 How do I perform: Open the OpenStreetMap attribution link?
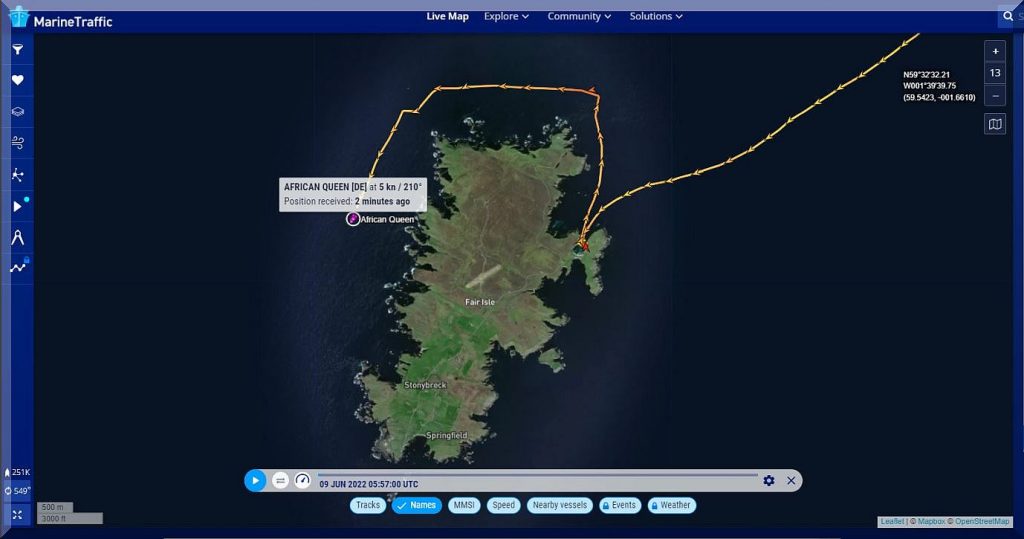(x=982, y=522)
